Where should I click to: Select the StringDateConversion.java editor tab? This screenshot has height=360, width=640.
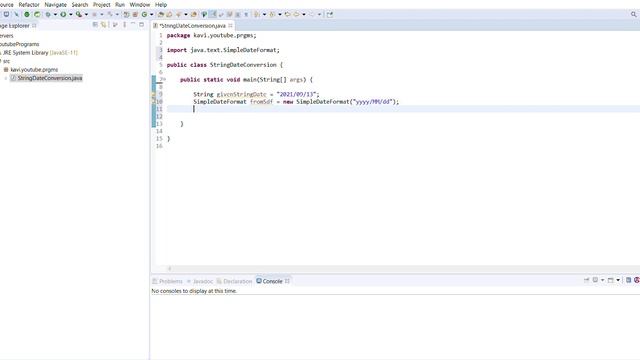tap(192, 25)
